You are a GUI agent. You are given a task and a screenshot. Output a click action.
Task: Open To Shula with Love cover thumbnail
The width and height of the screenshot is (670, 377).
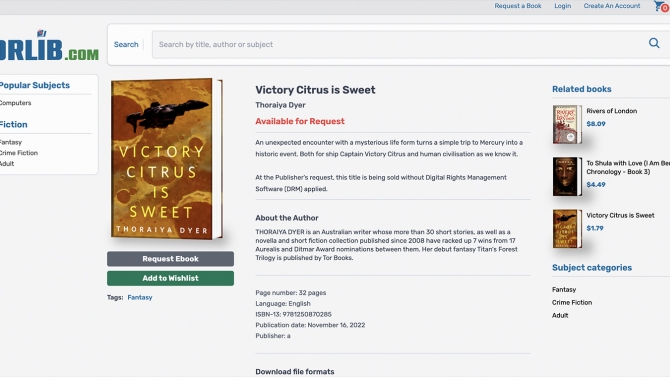(x=567, y=177)
